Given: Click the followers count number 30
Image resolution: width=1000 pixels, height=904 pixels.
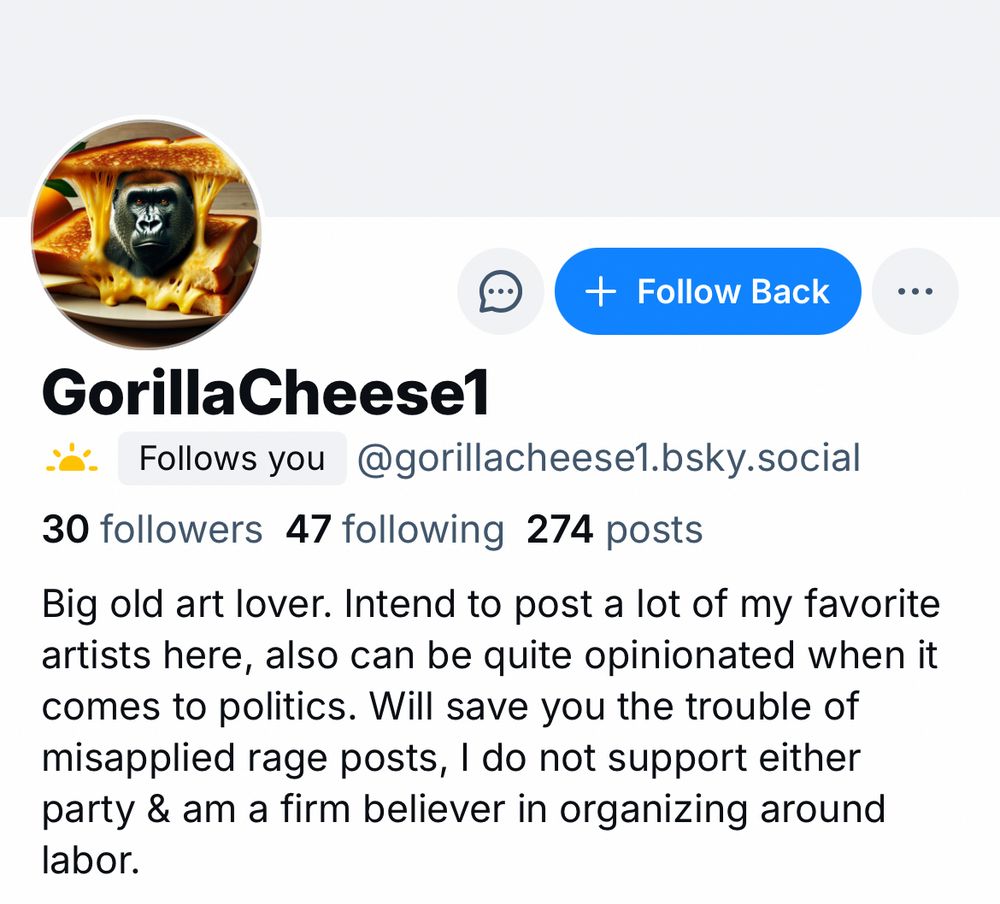Looking at the screenshot, I should coord(65,529).
